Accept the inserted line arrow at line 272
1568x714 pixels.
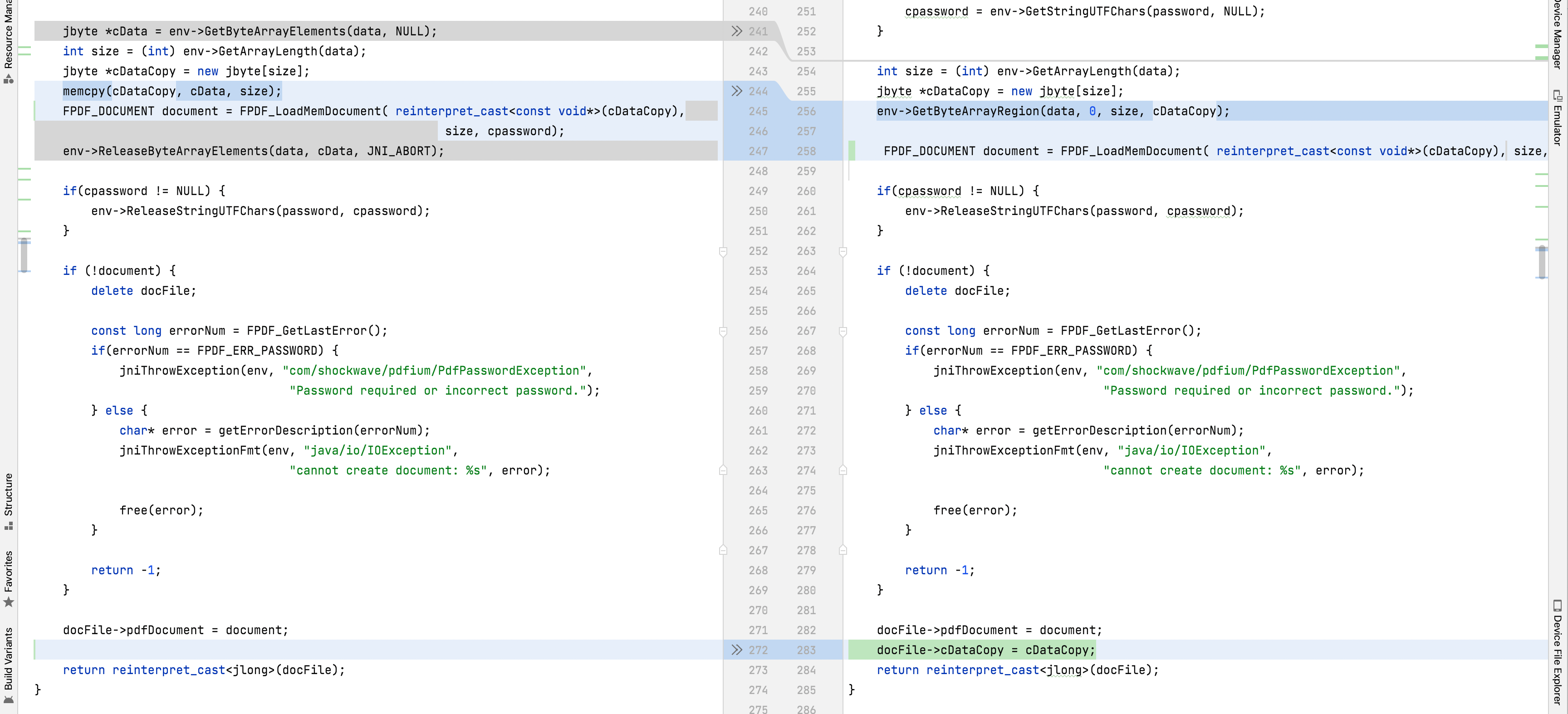point(736,650)
